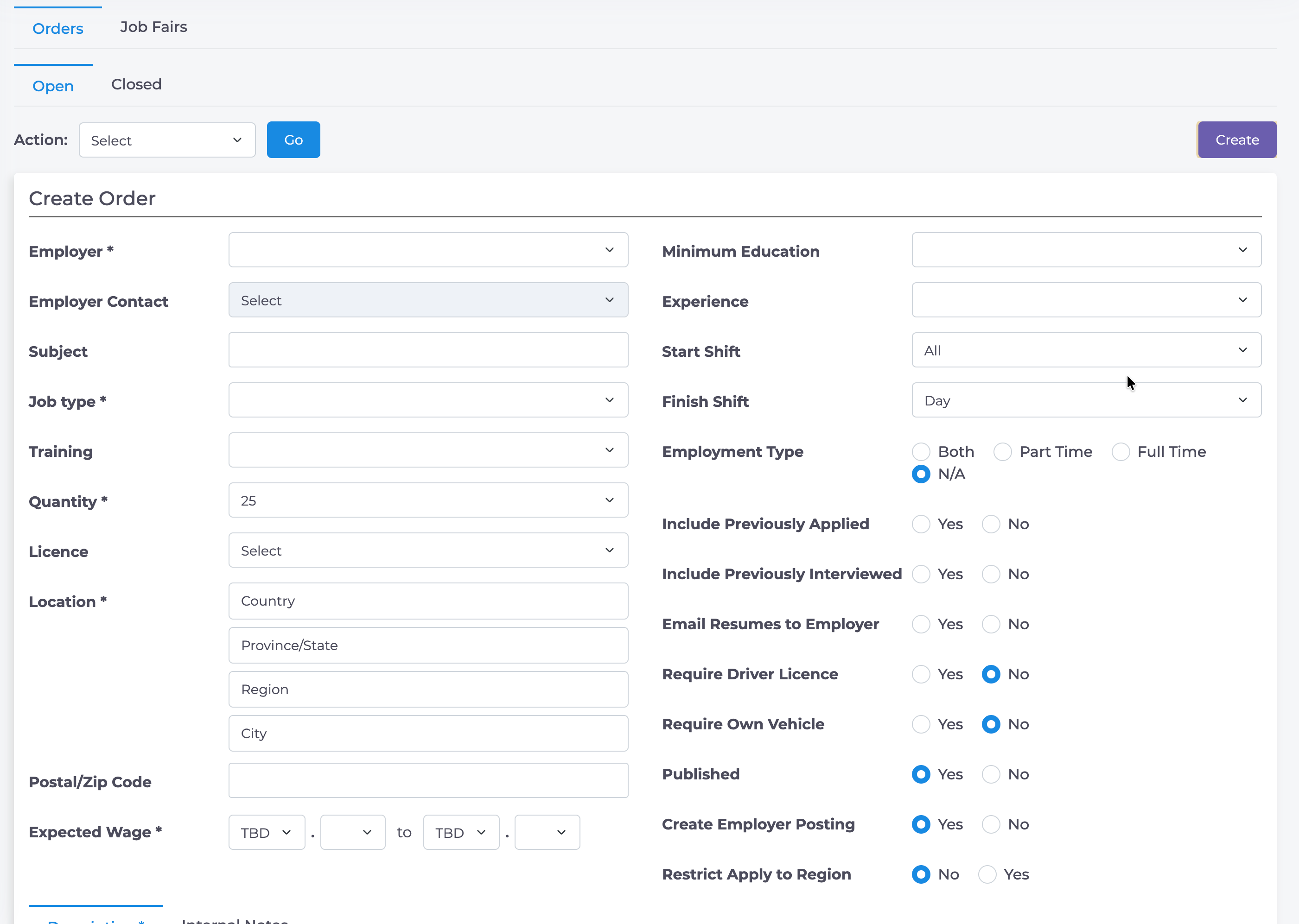The width and height of the screenshot is (1299, 924).
Task: Open the Orders tab
Action: (x=57, y=28)
